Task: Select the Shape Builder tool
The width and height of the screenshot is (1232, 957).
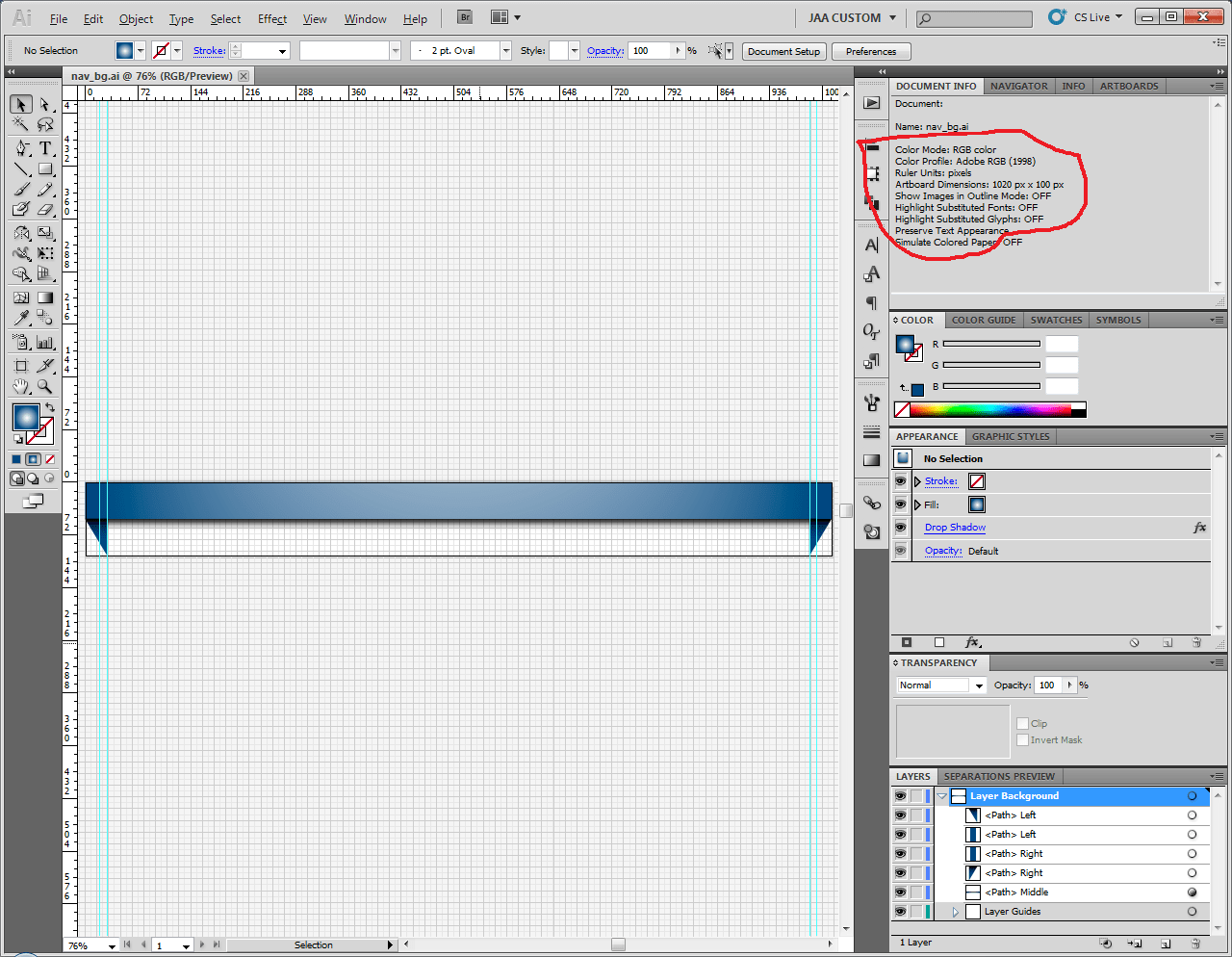Action: click(x=21, y=274)
